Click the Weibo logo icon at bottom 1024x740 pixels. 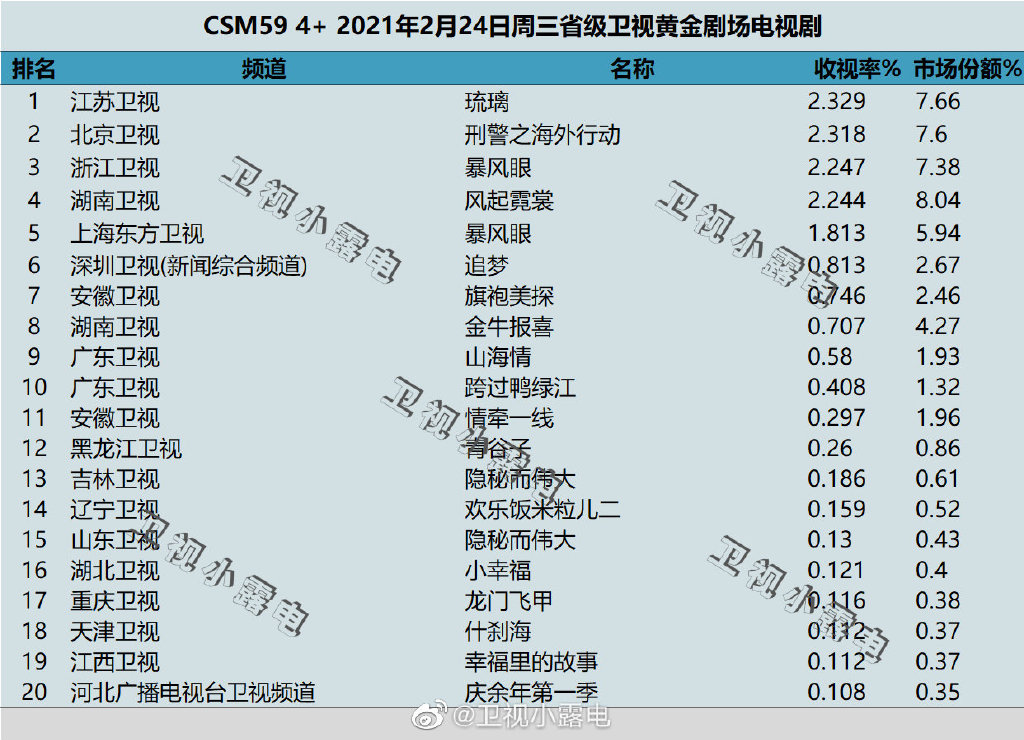pos(428,716)
